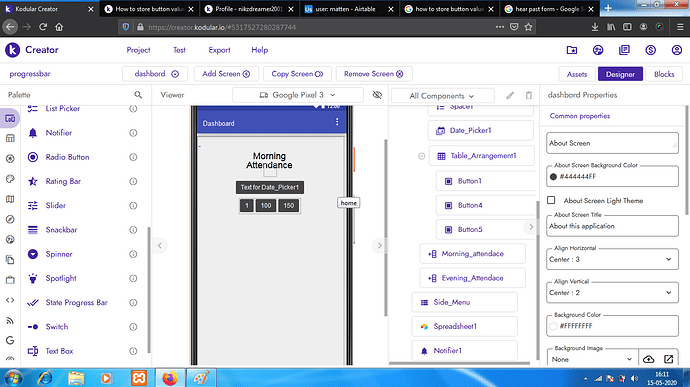Open the Align Horizontal dropdown
The image size is (690, 387).
click(x=612, y=260)
